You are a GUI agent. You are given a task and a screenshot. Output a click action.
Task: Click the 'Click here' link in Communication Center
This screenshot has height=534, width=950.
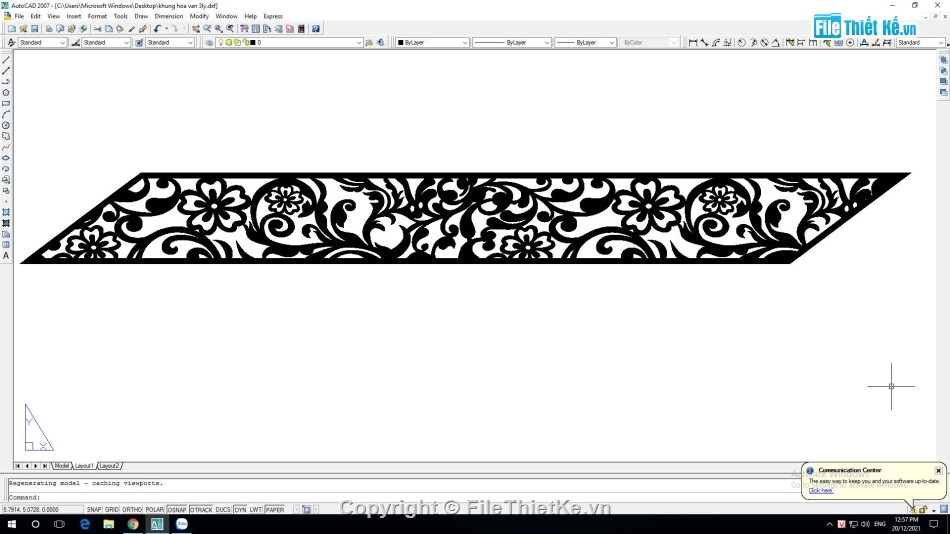pyautogui.click(x=820, y=490)
